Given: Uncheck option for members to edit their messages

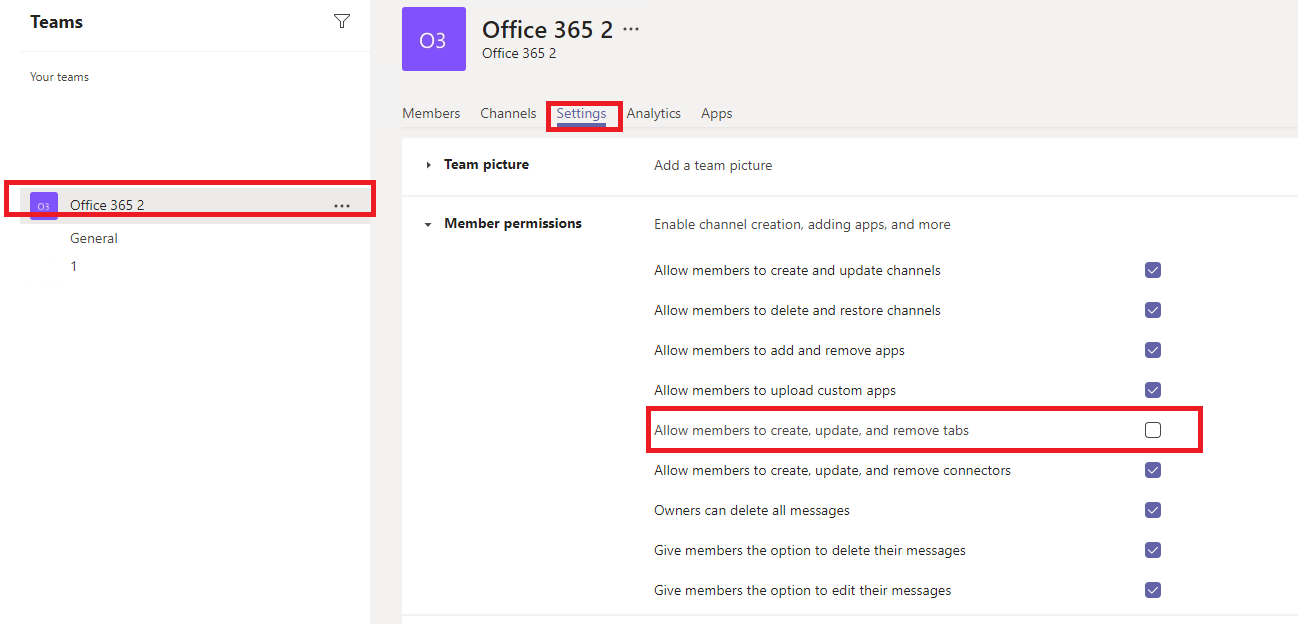Looking at the screenshot, I should (1153, 590).
